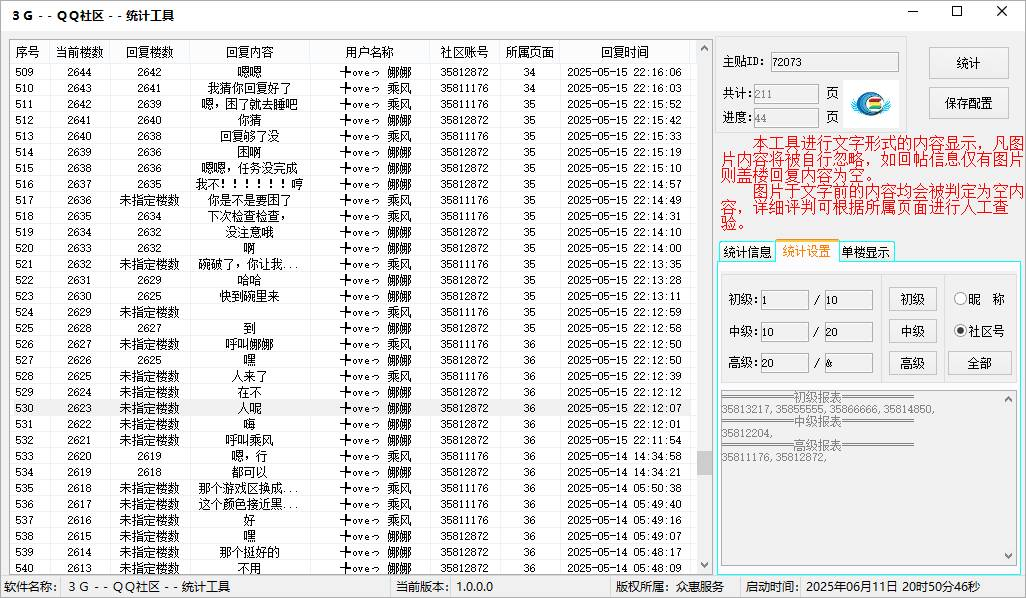Click the 共计 pages field
The height and width of the screenshot is (598, 1026).
(x=786, y=94)
